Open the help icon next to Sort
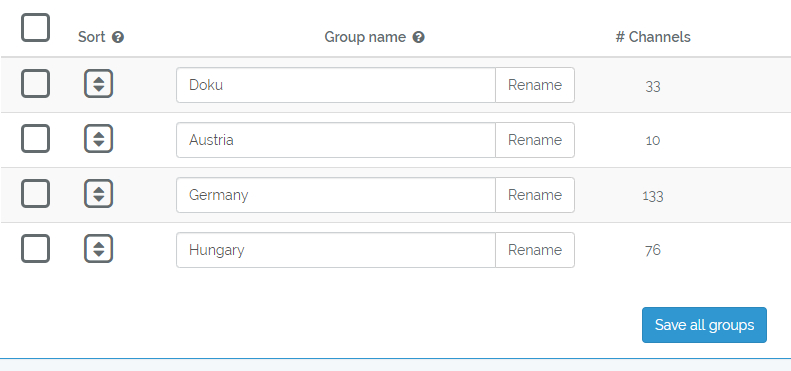This screenshot has height=371, width=791. (118, 37)
